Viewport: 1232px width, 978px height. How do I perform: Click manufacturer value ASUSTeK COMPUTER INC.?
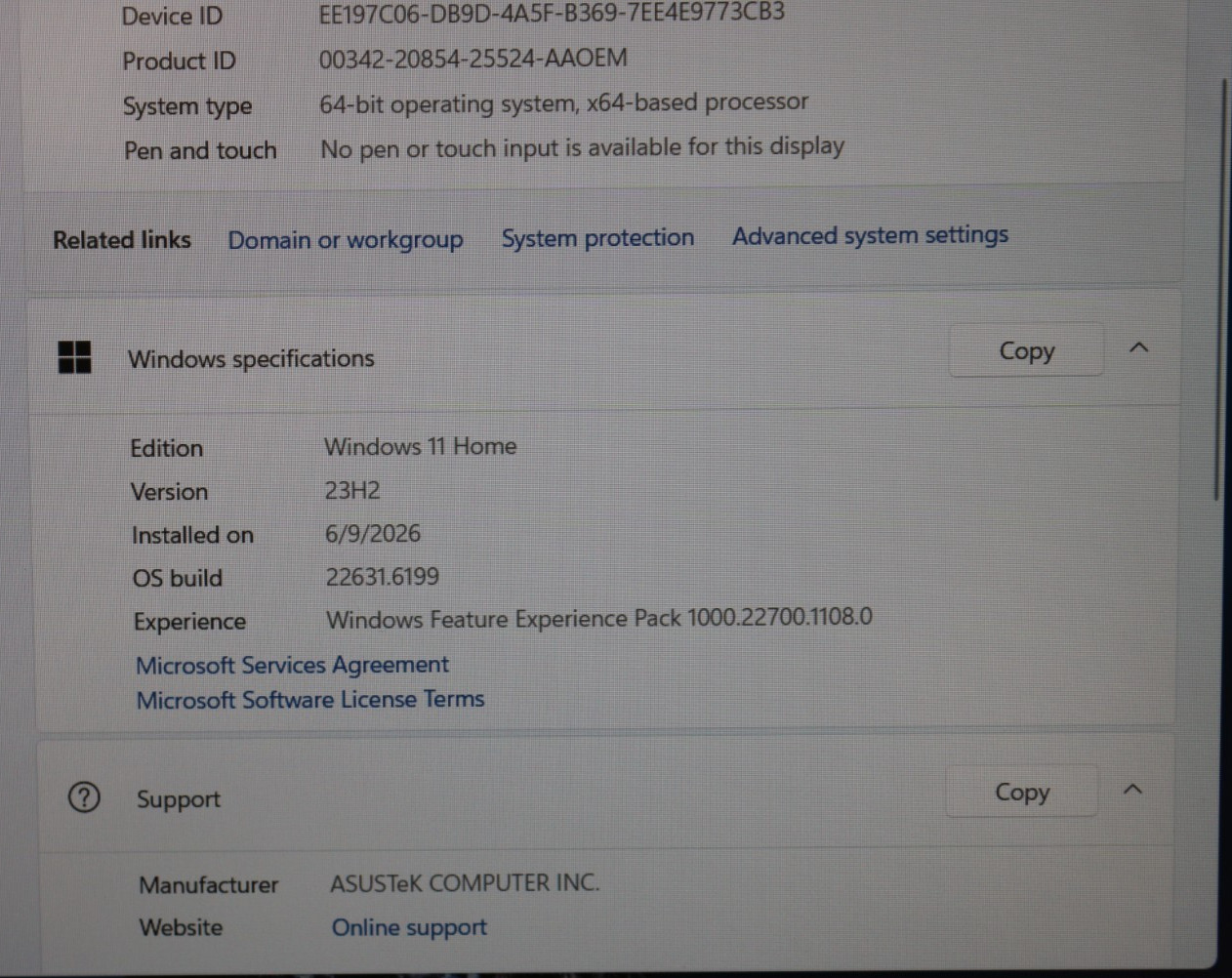click(x=465, y=882)
